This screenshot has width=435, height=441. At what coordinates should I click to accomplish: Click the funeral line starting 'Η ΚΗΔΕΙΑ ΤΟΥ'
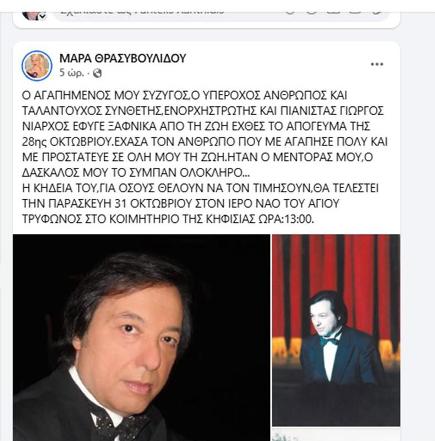pyautogui.click(x=200, y=188)
